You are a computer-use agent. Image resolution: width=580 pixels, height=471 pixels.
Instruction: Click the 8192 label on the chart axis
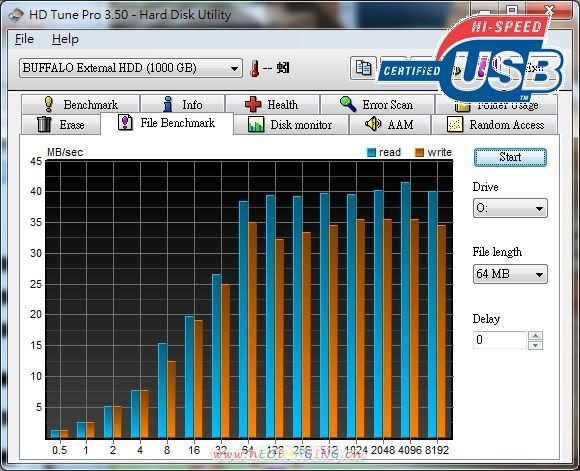(x=437, y=450)
